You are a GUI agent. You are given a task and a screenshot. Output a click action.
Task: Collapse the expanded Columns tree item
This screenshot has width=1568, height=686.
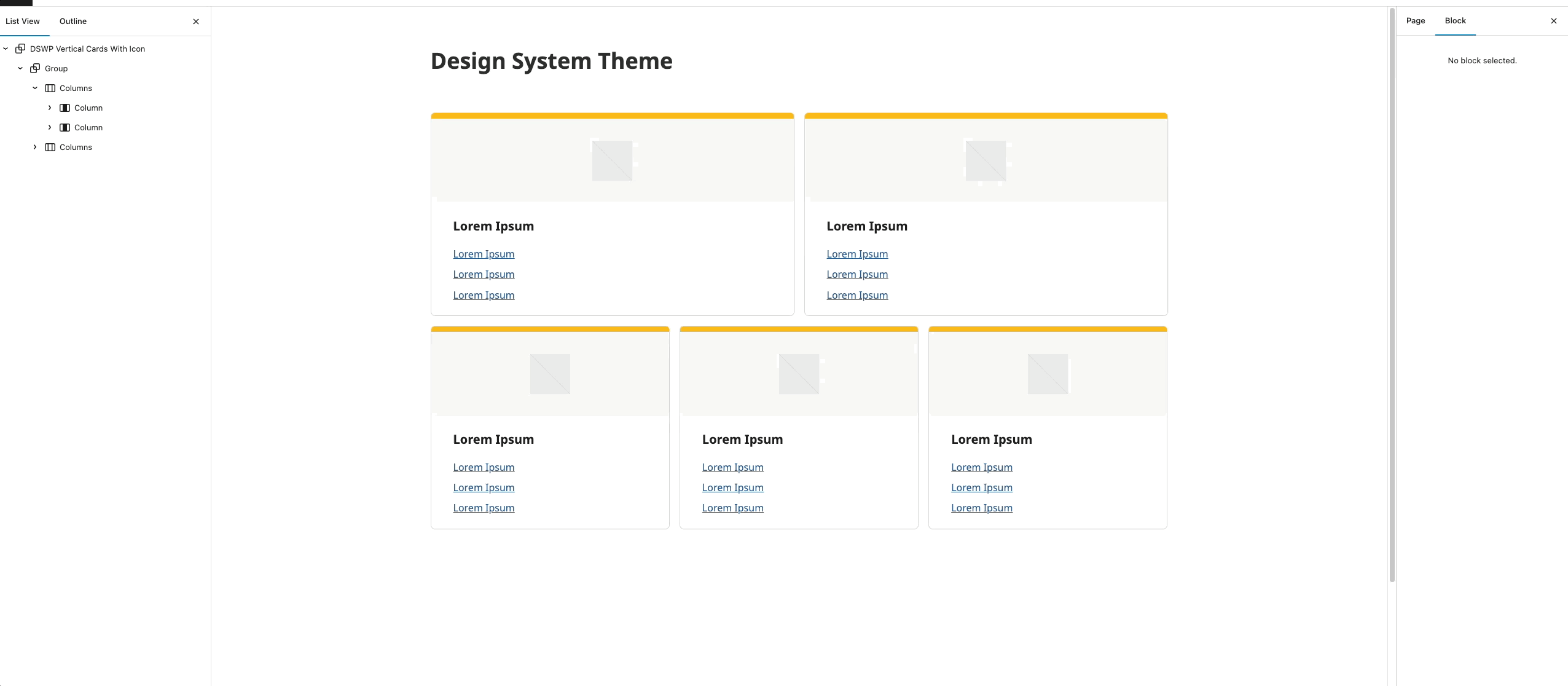[35, 88]
